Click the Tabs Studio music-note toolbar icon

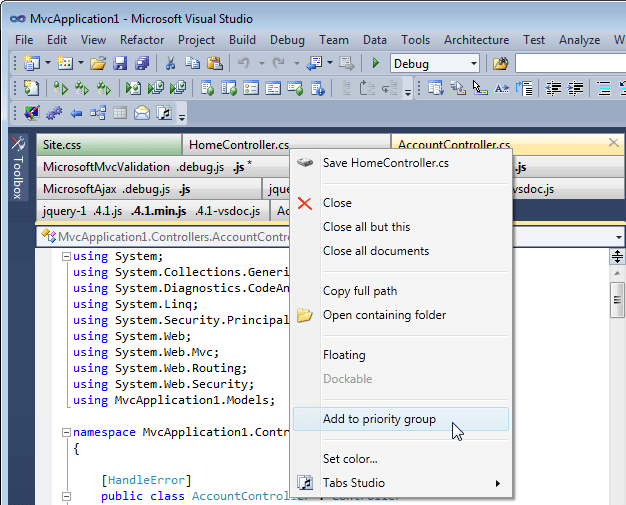164,113
